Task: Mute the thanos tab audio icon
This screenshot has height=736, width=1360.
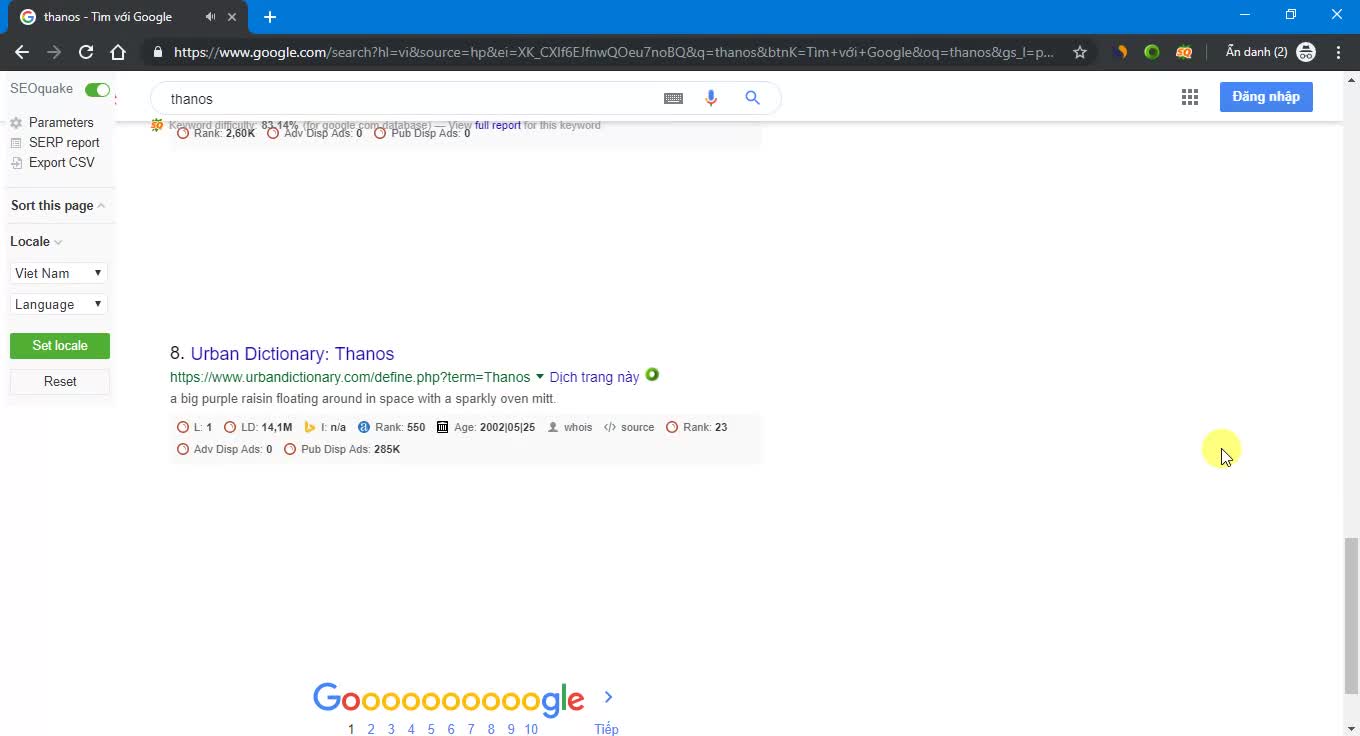Action: coord(210,17)
